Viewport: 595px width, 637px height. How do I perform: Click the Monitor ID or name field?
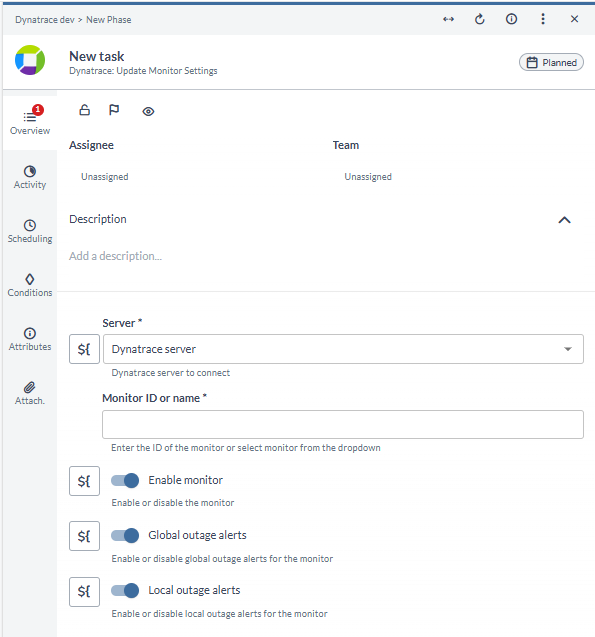pyautogui.click(x=343, y=424)
